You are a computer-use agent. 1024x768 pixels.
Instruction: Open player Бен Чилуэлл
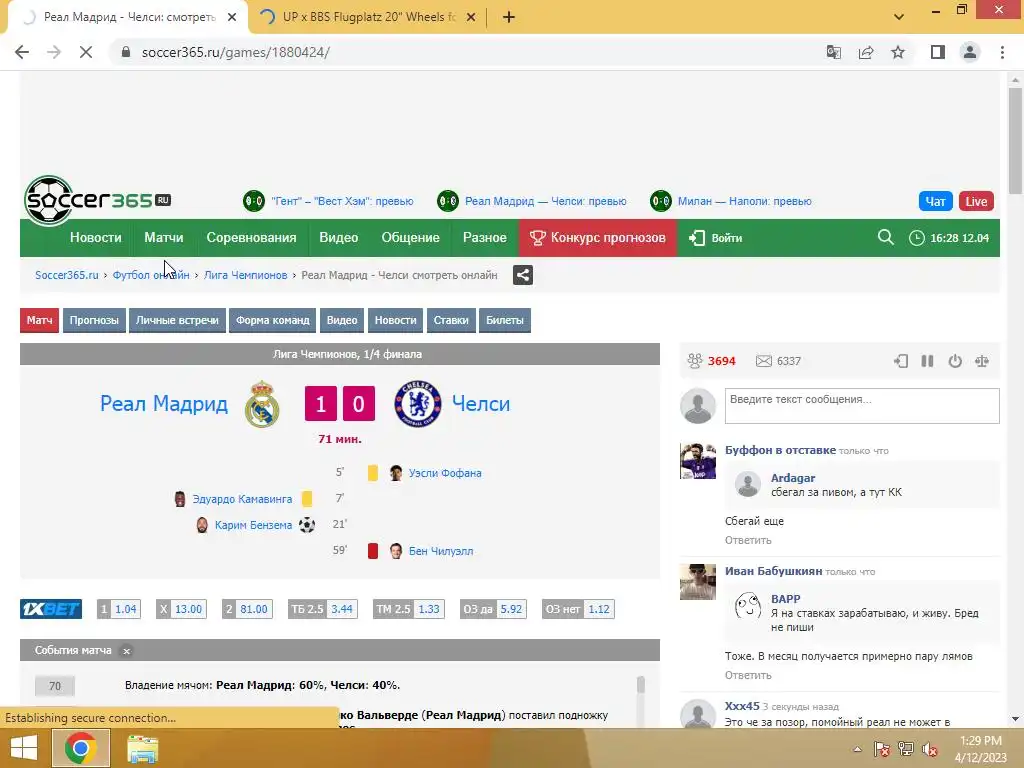click(x=441, y=551)
